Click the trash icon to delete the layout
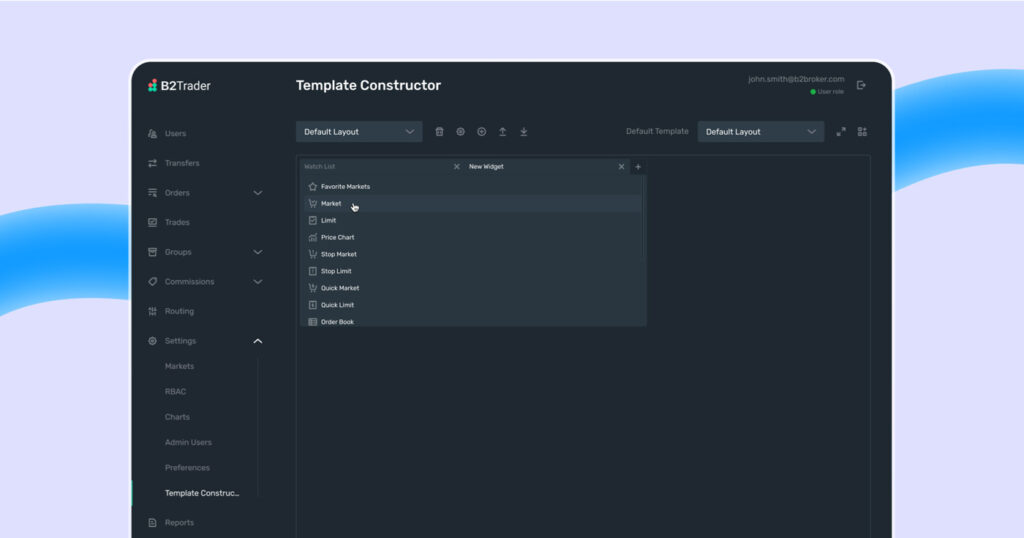Image resolution: width=1024 pixels, height=538 pixels. pyautogui.click(x=439, y=132)
